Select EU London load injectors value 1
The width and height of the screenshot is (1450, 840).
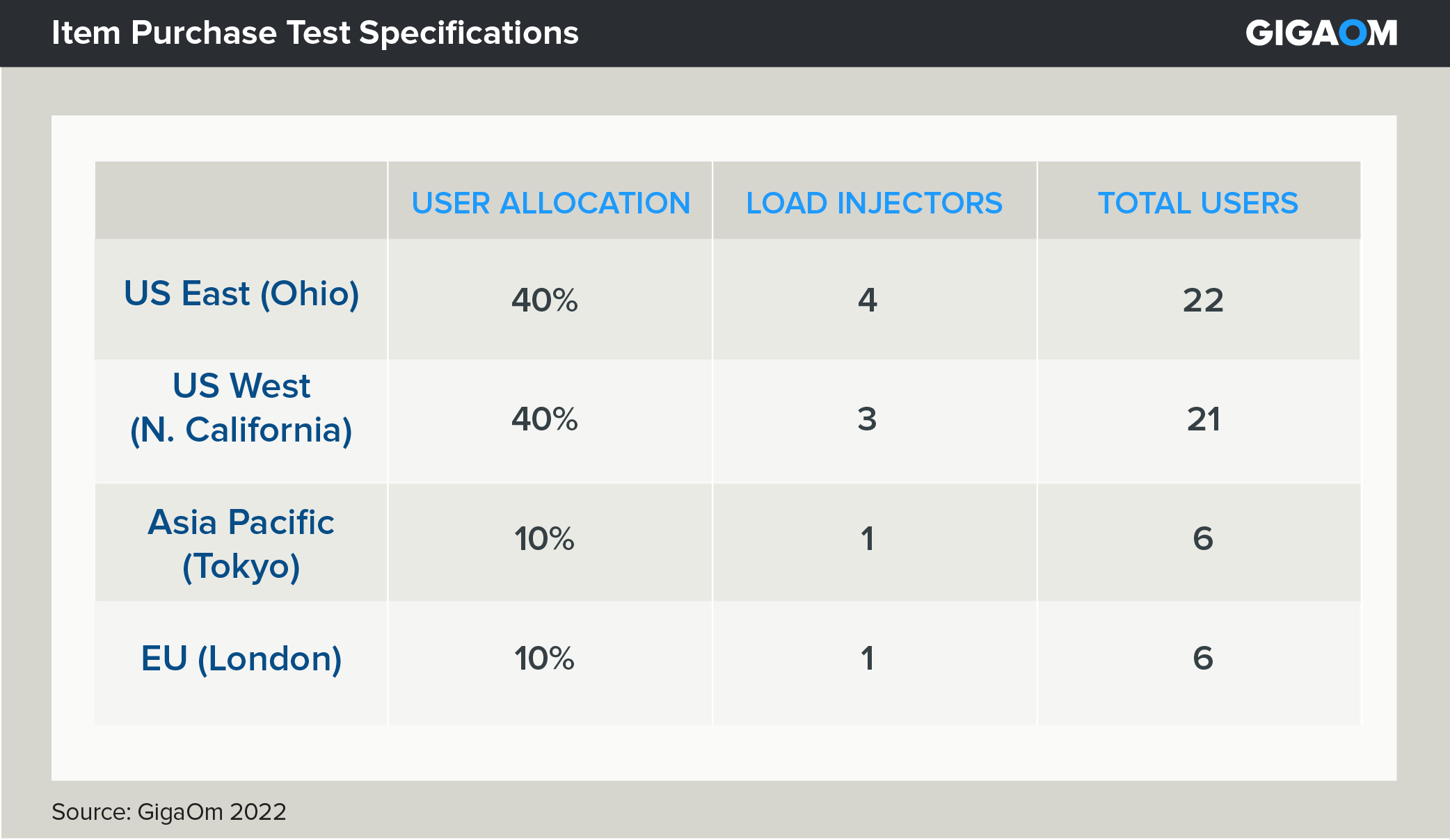point(868,659)
